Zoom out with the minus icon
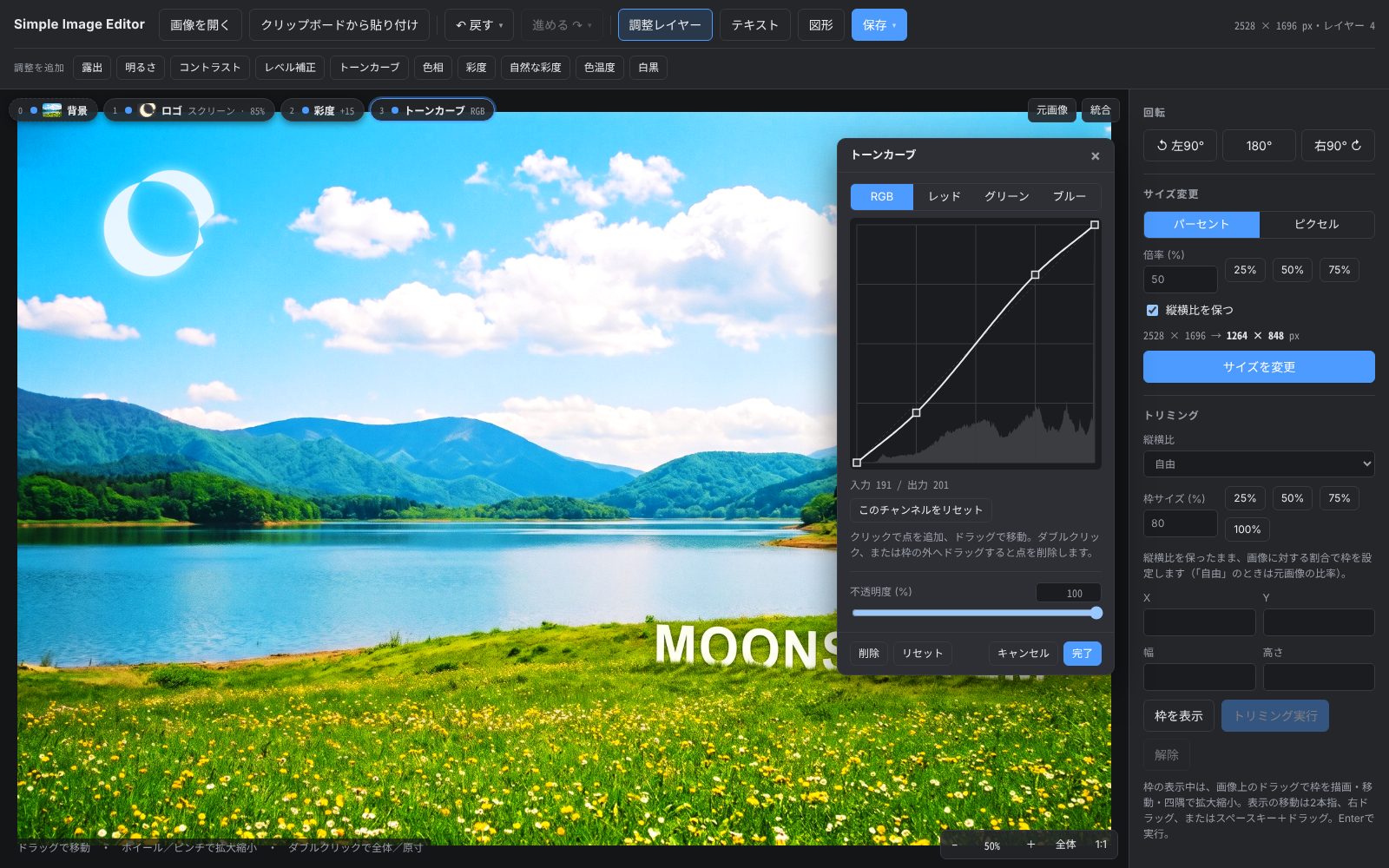 955,845
